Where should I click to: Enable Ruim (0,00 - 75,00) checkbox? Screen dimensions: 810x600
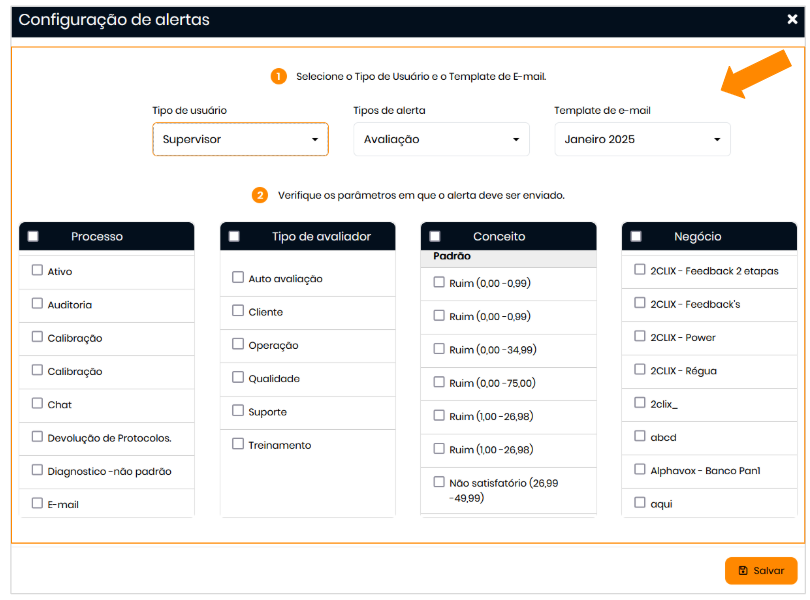pos(439,382)
